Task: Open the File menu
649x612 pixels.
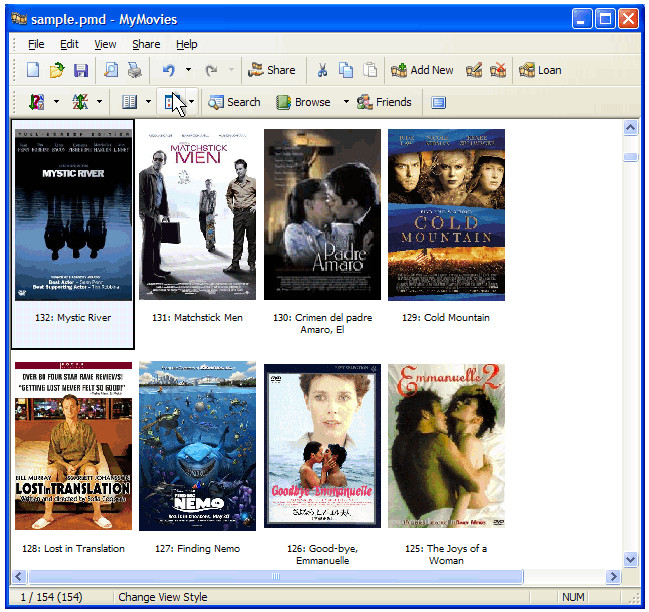Action: [x=36, y=44]
